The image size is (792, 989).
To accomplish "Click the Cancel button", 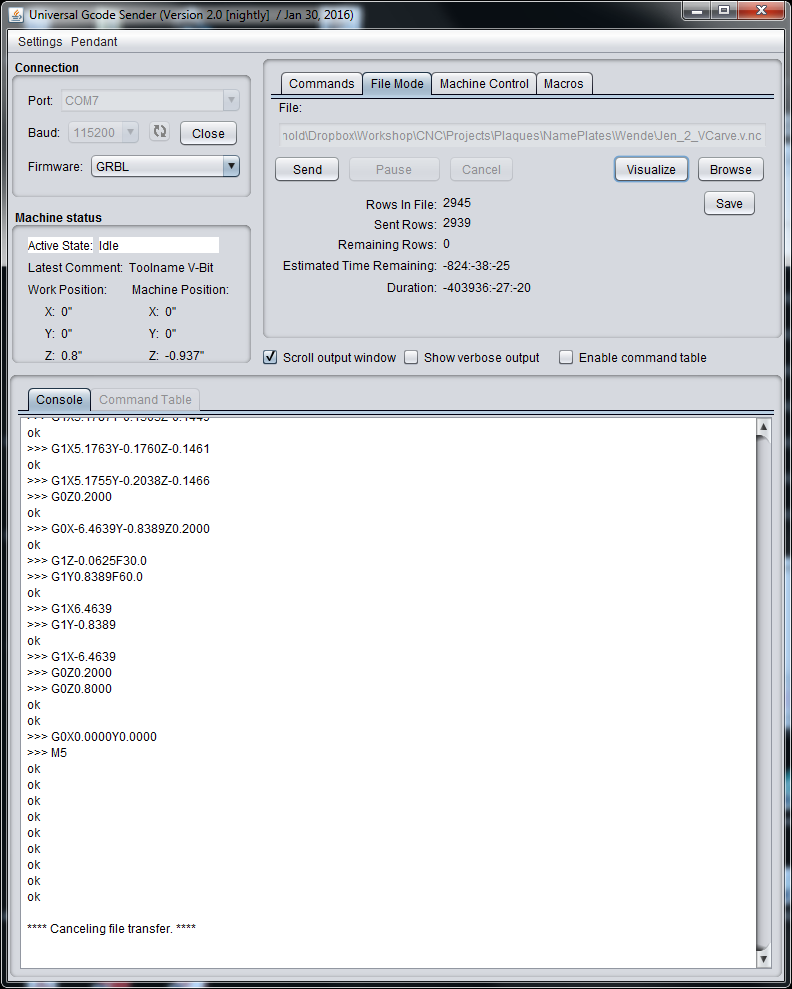I will (x=481, y=169).
